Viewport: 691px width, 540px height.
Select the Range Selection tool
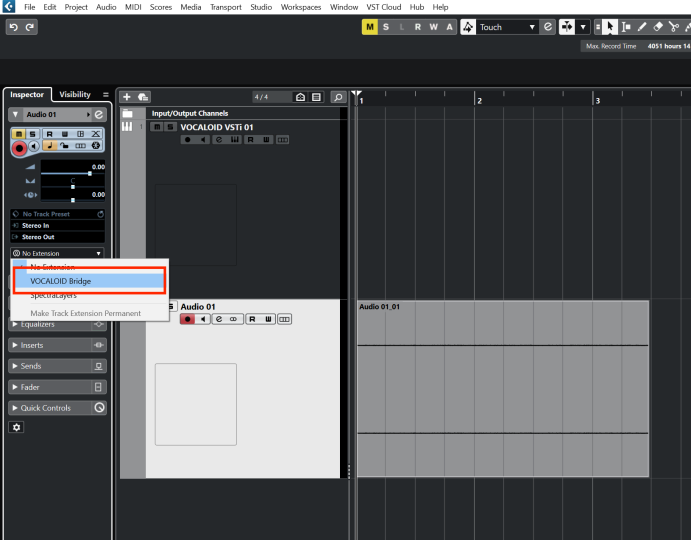click(626, 27)
